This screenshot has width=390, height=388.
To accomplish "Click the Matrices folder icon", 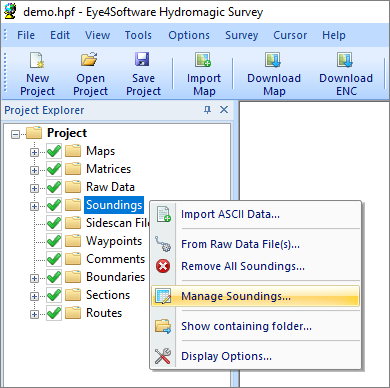I will click(x=73, y=169).
